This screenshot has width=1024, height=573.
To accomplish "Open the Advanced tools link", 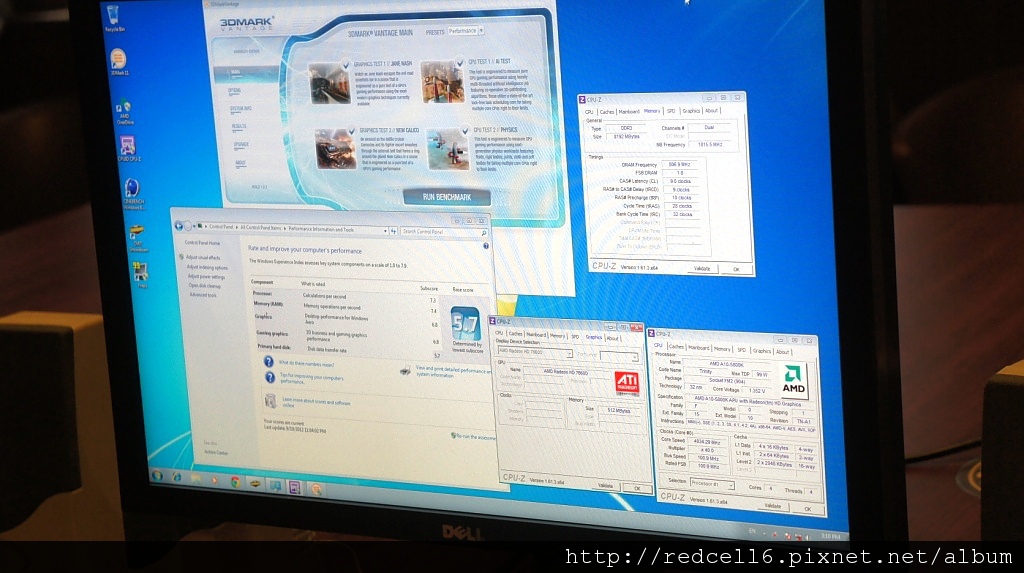I will (203, 295).
